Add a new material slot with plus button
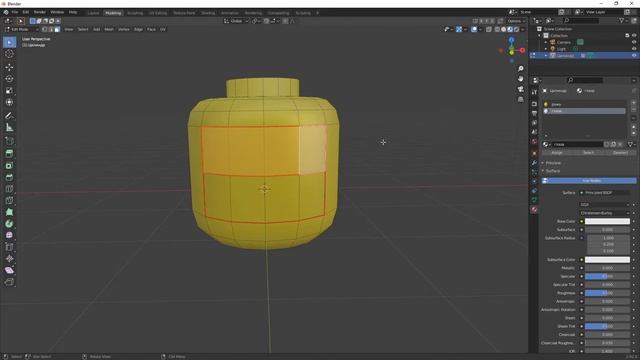The image size is (640, 360). [633, 103]
